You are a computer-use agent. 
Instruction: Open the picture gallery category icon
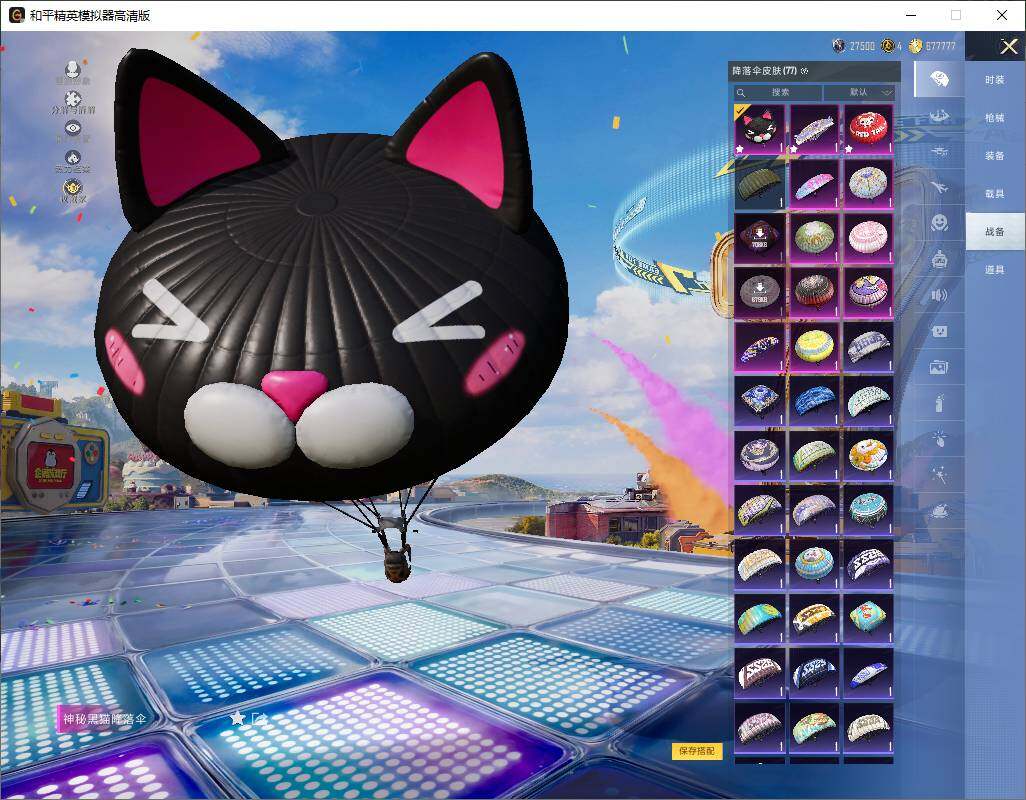939,368
